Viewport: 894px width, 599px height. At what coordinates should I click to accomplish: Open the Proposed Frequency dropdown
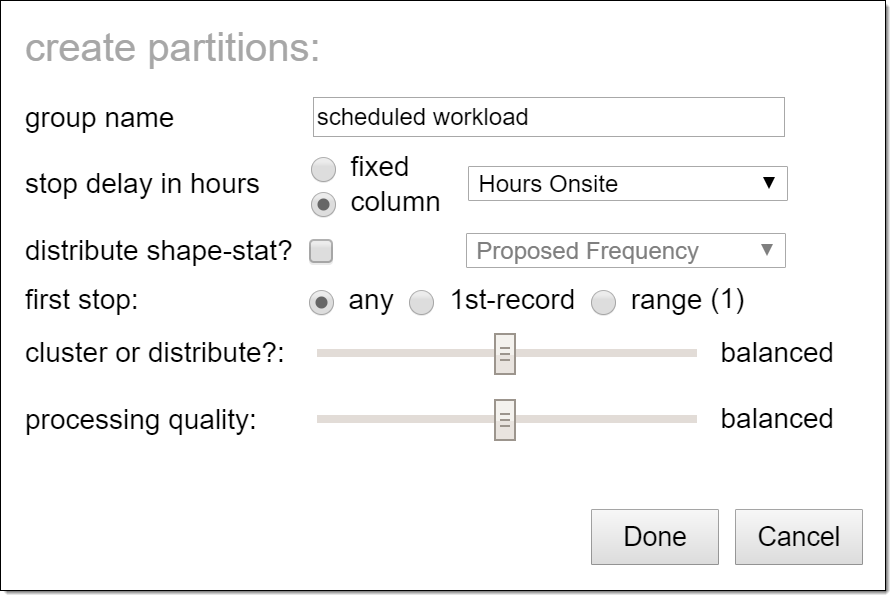click(626, 251)
